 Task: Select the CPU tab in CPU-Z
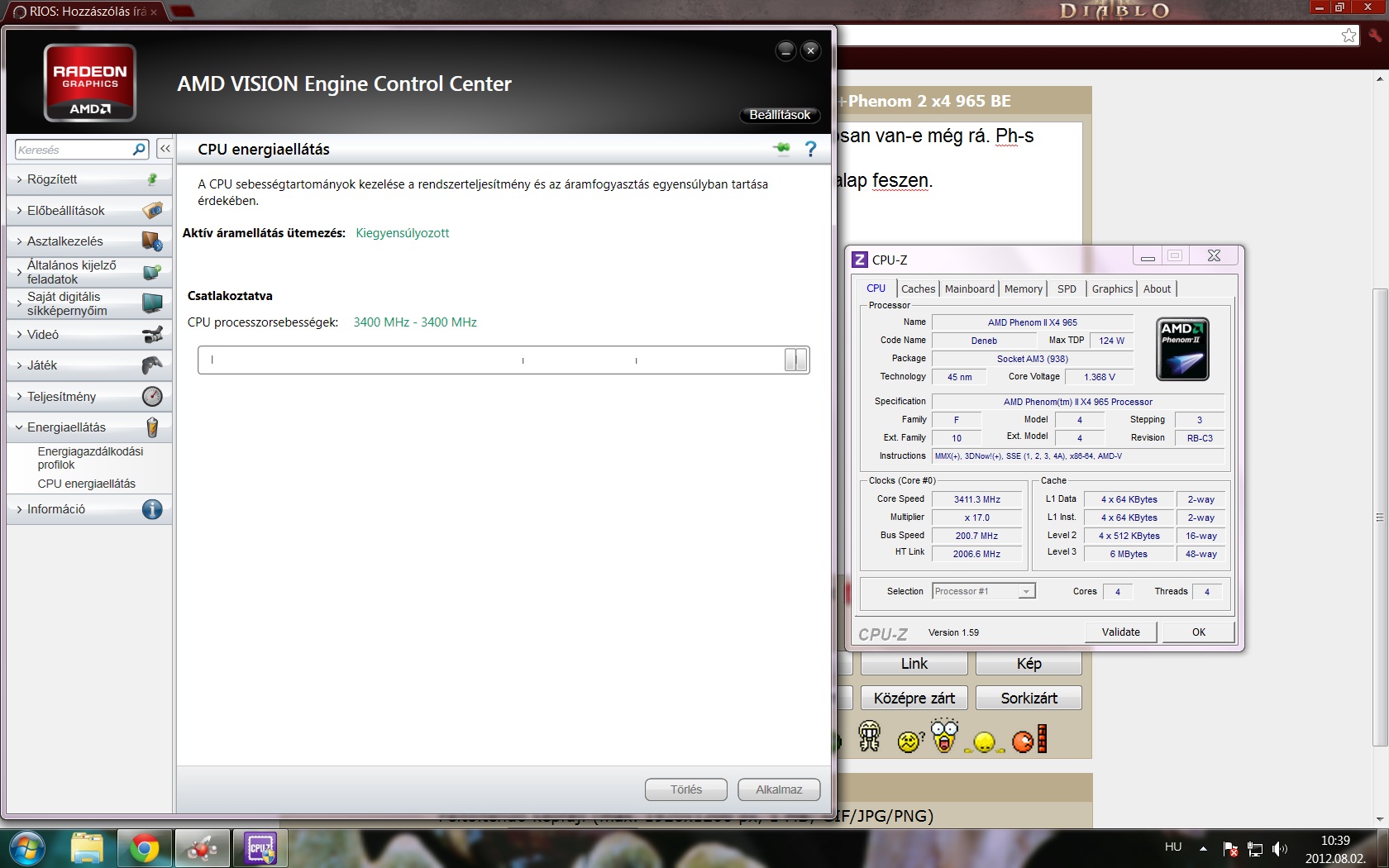click(876, 289)
